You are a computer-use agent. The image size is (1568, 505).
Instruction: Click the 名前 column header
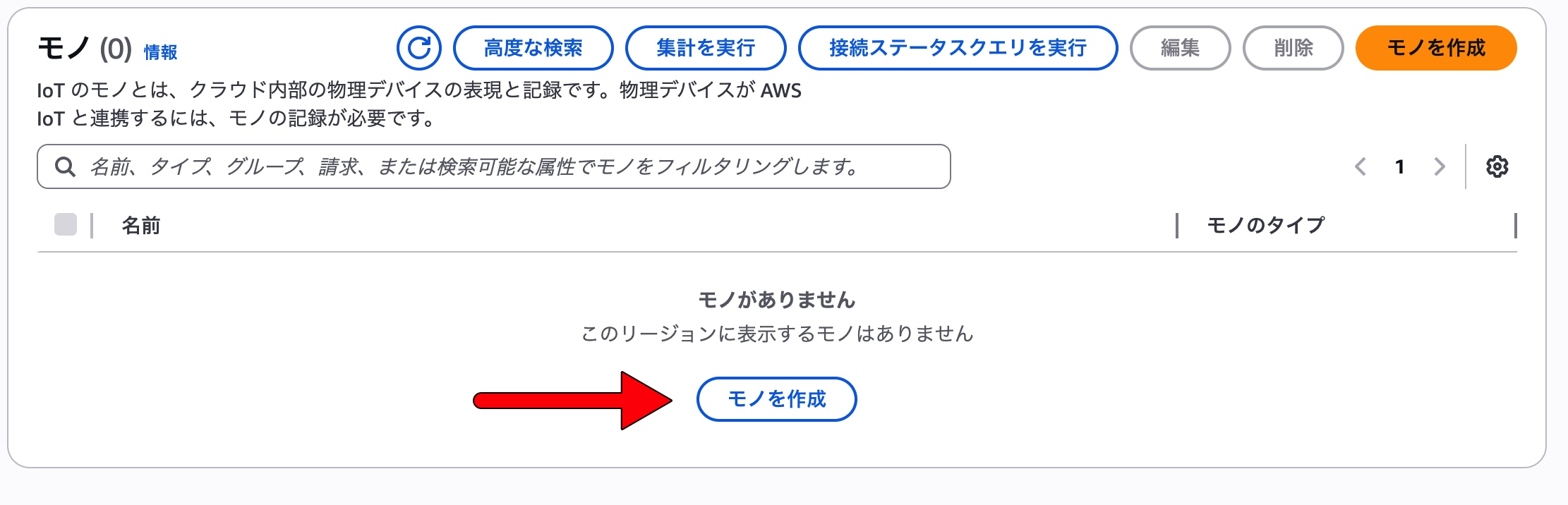[141, 226]
